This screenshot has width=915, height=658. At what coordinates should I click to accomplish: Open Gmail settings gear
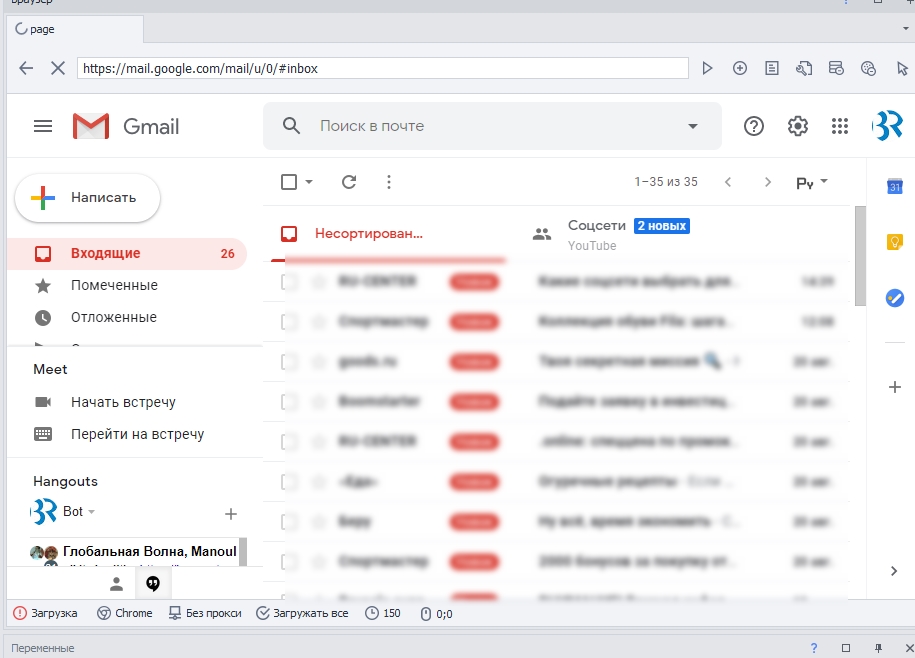798,126
